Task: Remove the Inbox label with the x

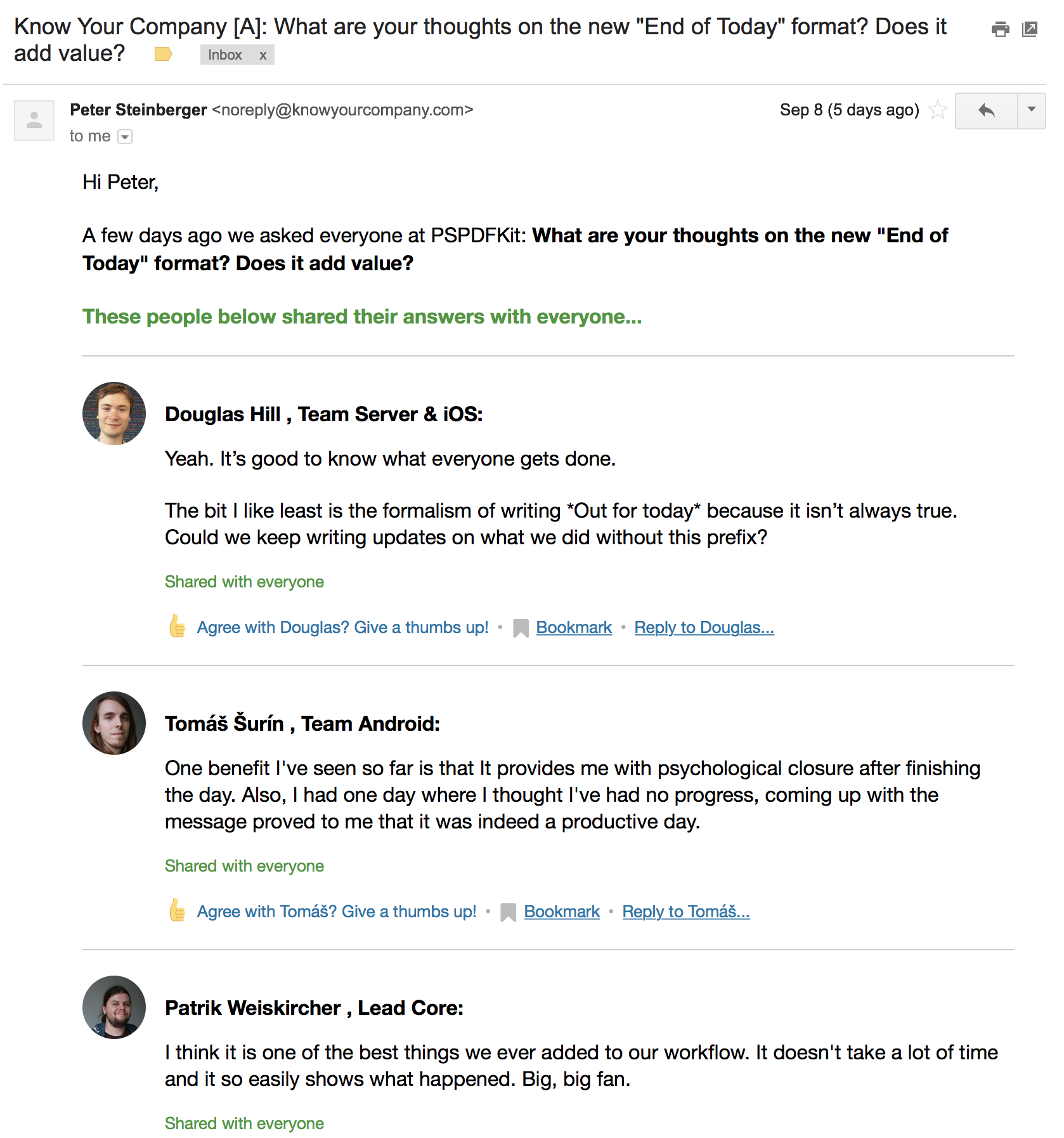Action: (263, 55)
